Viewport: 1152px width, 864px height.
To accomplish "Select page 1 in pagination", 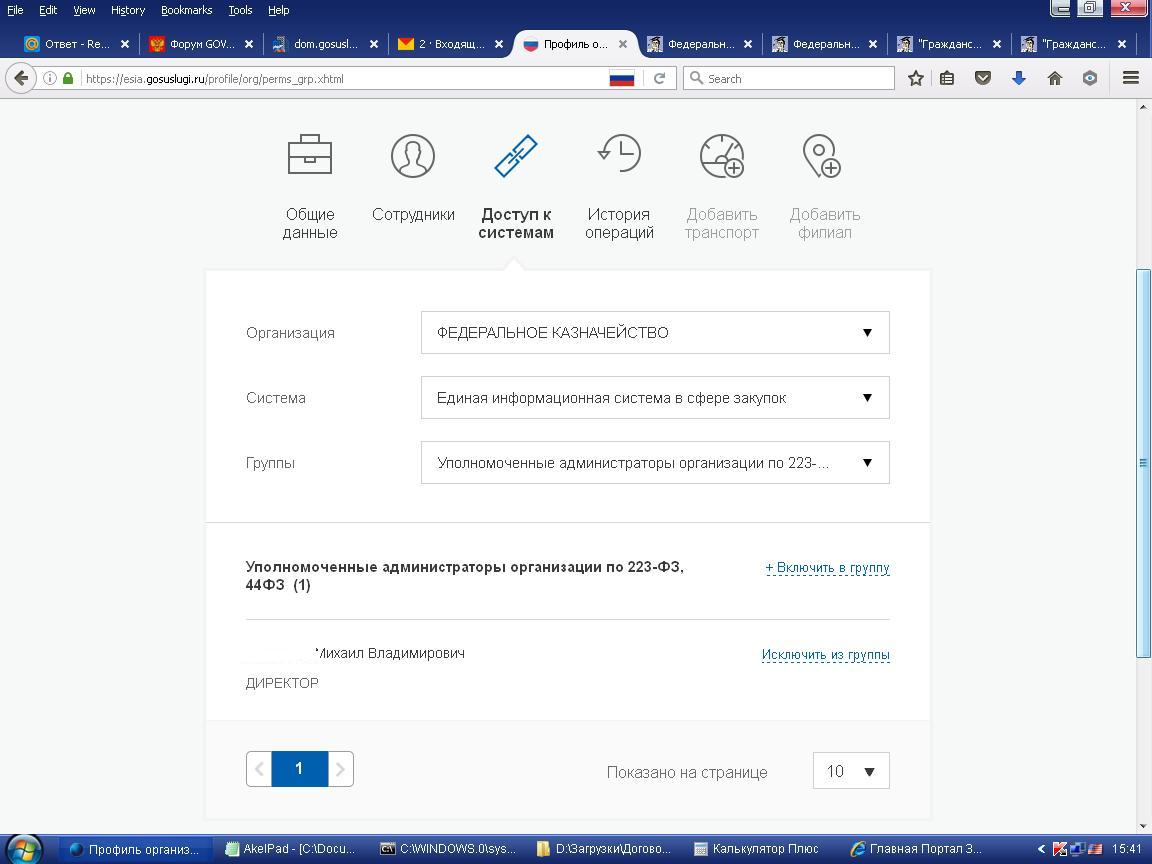I will 299,769.
